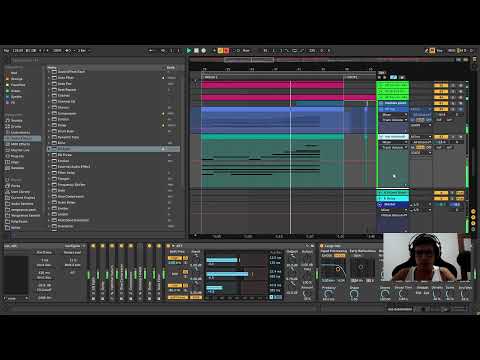Select the Max for Live category
Viewport: 480px width, 360px height.
coord(19,150)
